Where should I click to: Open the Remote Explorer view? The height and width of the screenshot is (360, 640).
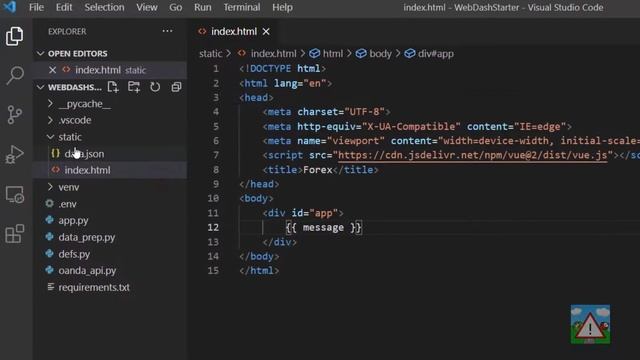(15, 194)
